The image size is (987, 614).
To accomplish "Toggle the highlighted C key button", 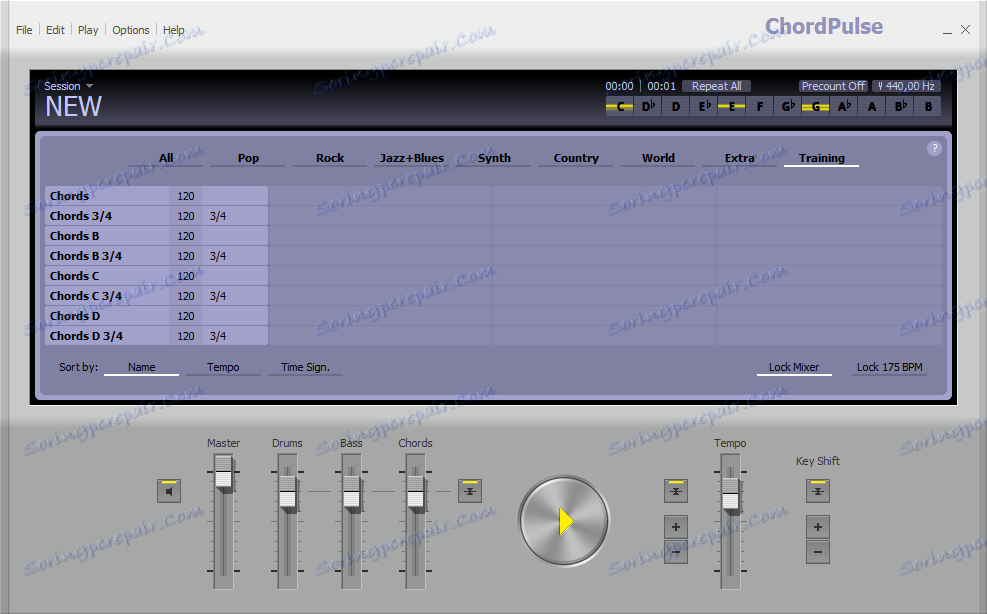I will [619, 105].
